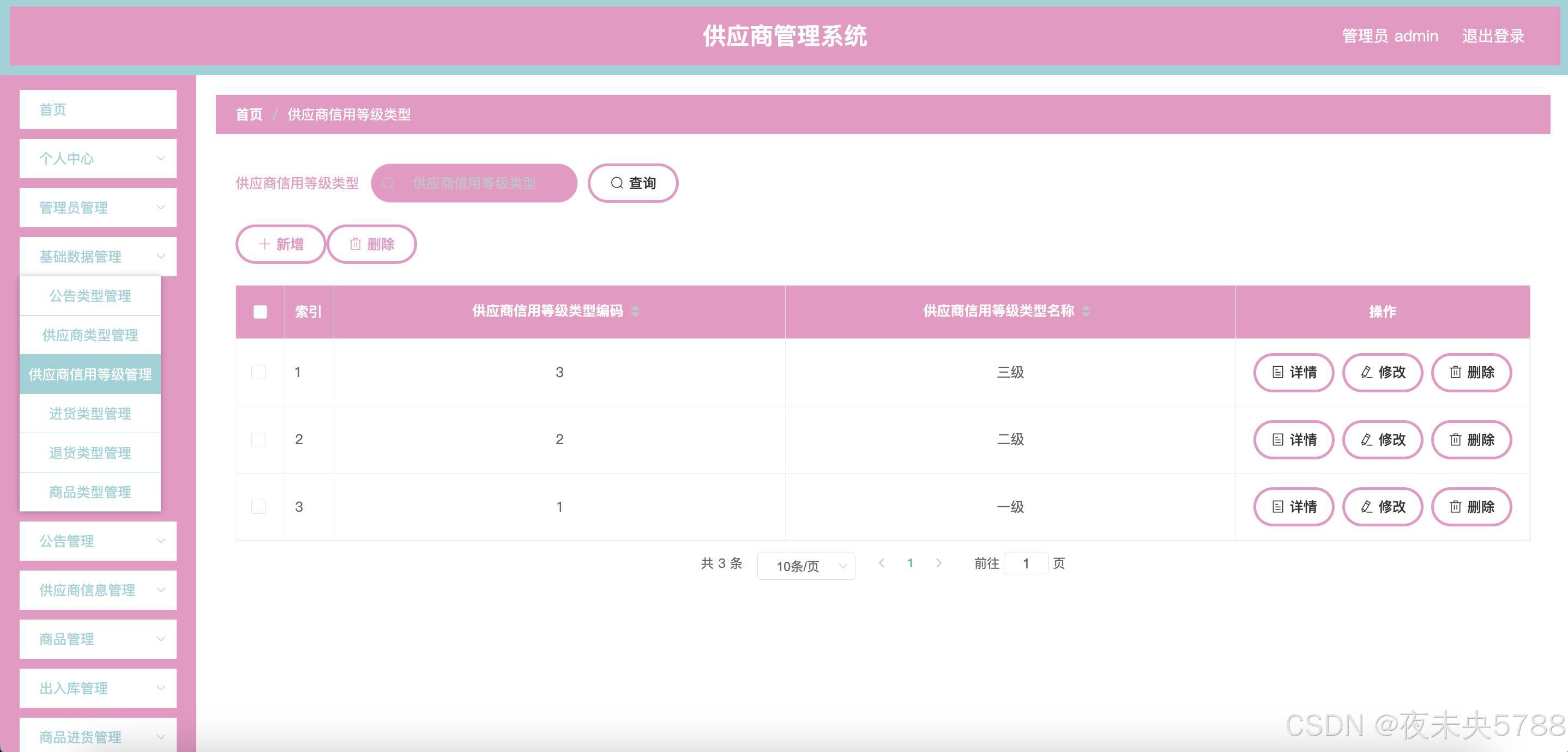The height and width of the screenshot is (752, 1568).
Task: Click the next page arrow in pagination
Action: tap(939, 563)
